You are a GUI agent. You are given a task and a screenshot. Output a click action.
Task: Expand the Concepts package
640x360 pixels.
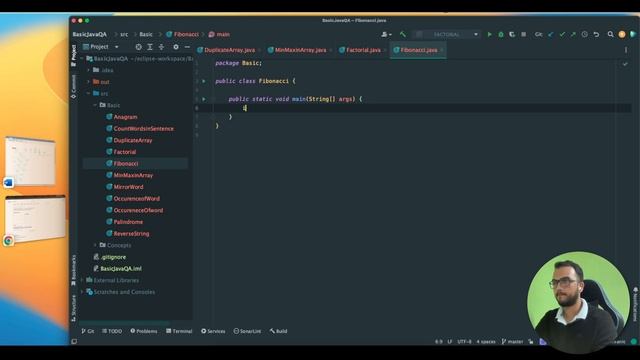tap(95, 245)
